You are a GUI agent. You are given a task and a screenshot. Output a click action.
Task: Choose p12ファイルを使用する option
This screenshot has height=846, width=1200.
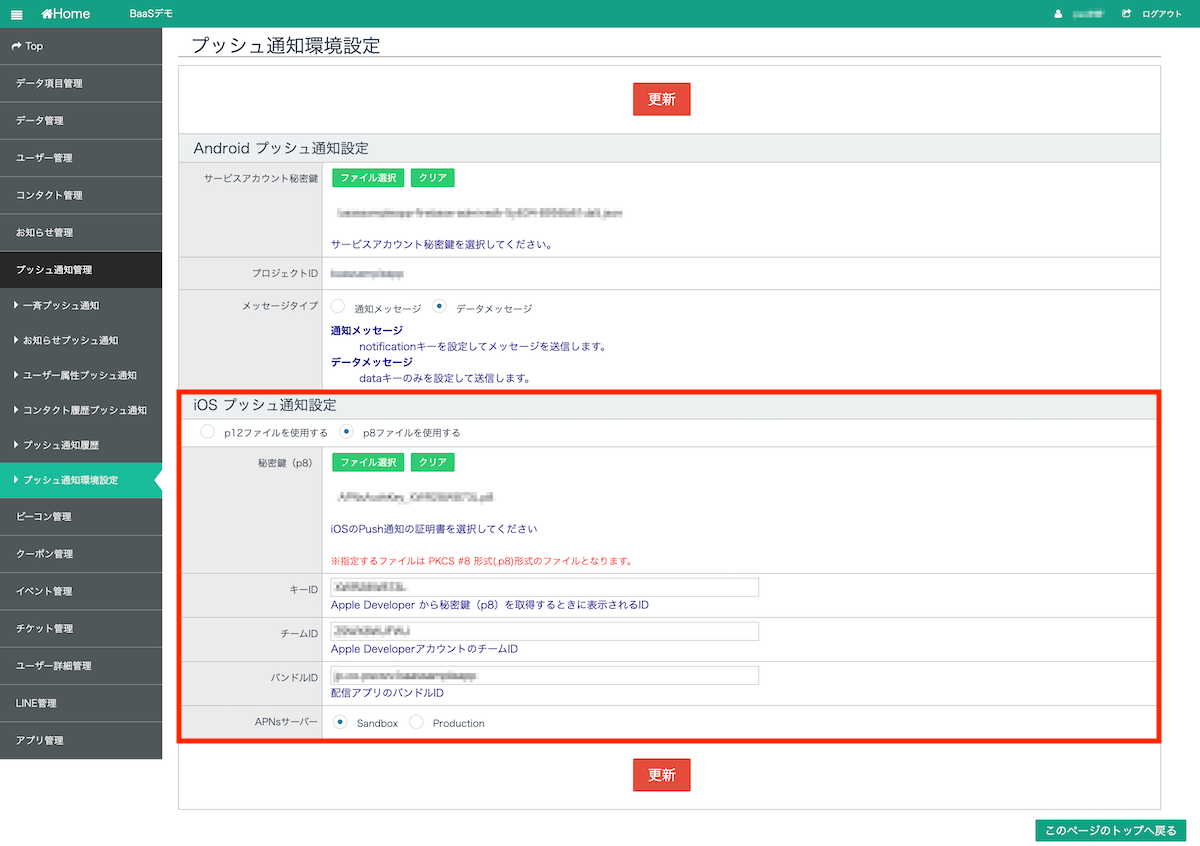coord(207,432)
